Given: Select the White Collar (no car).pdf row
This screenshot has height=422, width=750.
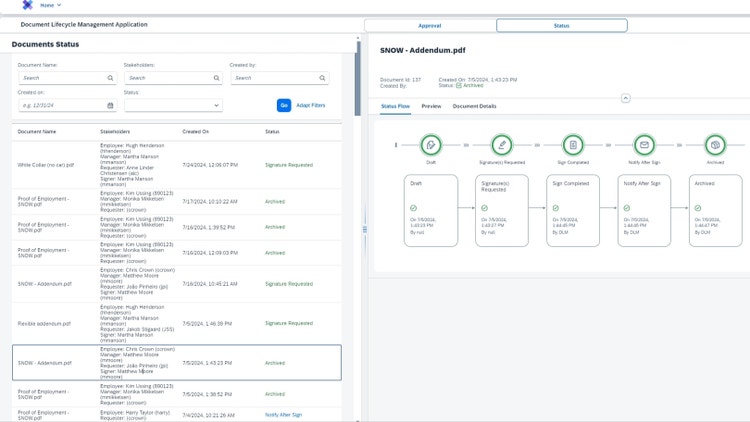Looking at the screenshot, I should pyautogui.click(x=177, y=165).
